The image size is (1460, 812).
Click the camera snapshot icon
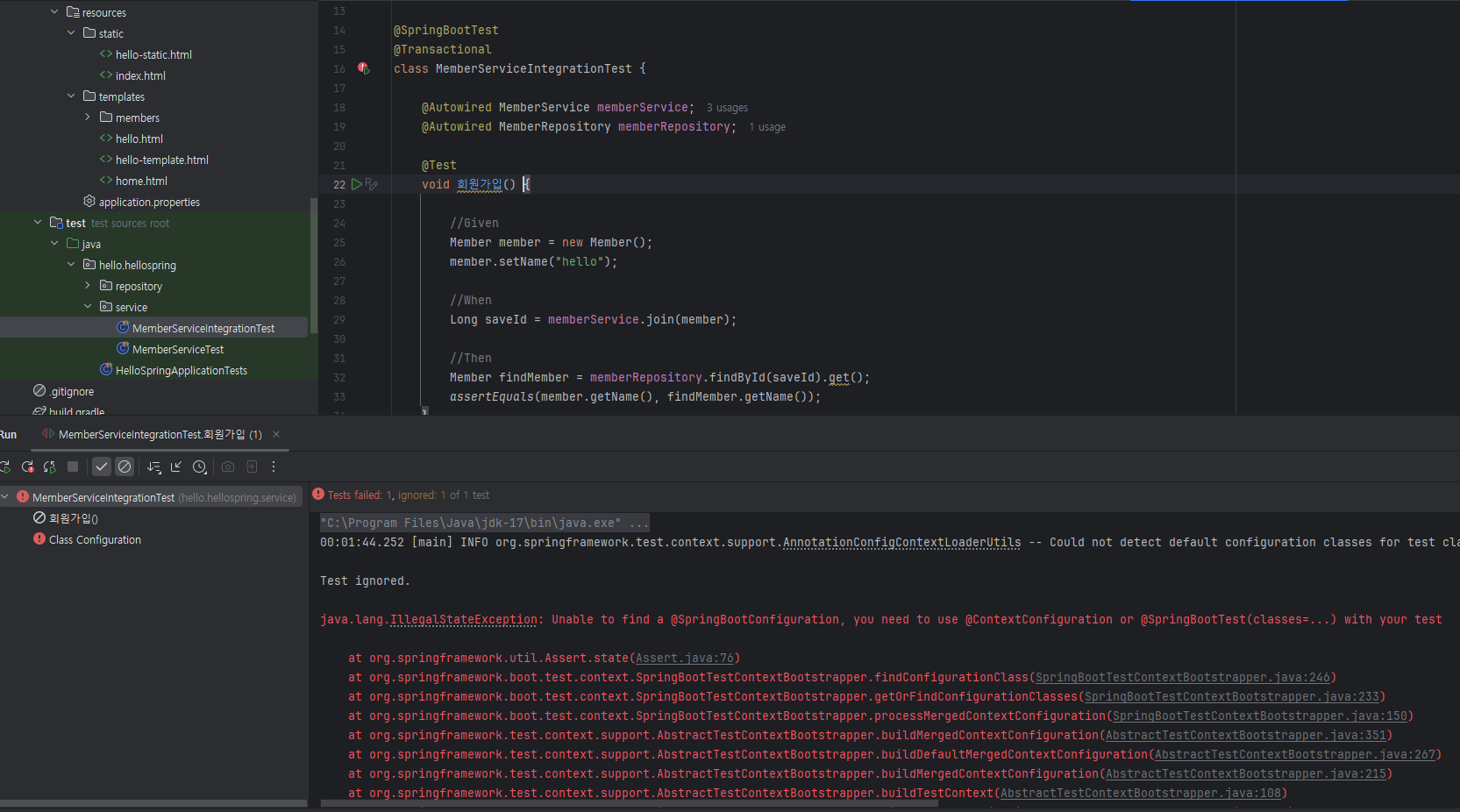pyautogui.click(x=228, y=467)
